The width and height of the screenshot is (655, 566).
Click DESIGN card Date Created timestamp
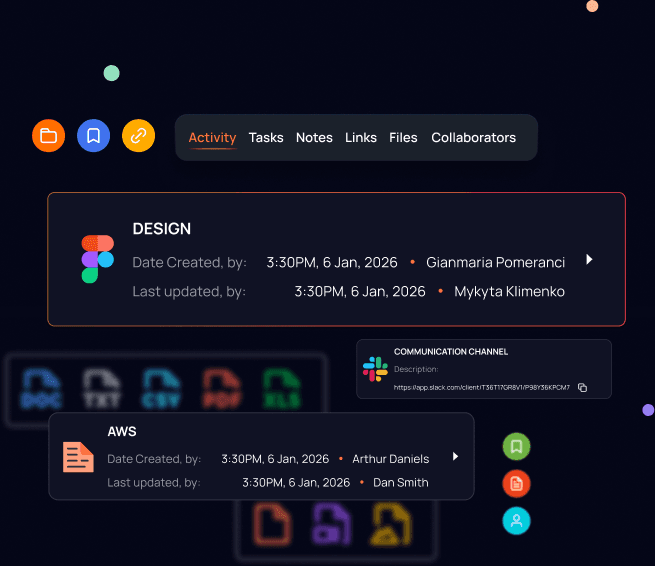[x=332, y=262]
